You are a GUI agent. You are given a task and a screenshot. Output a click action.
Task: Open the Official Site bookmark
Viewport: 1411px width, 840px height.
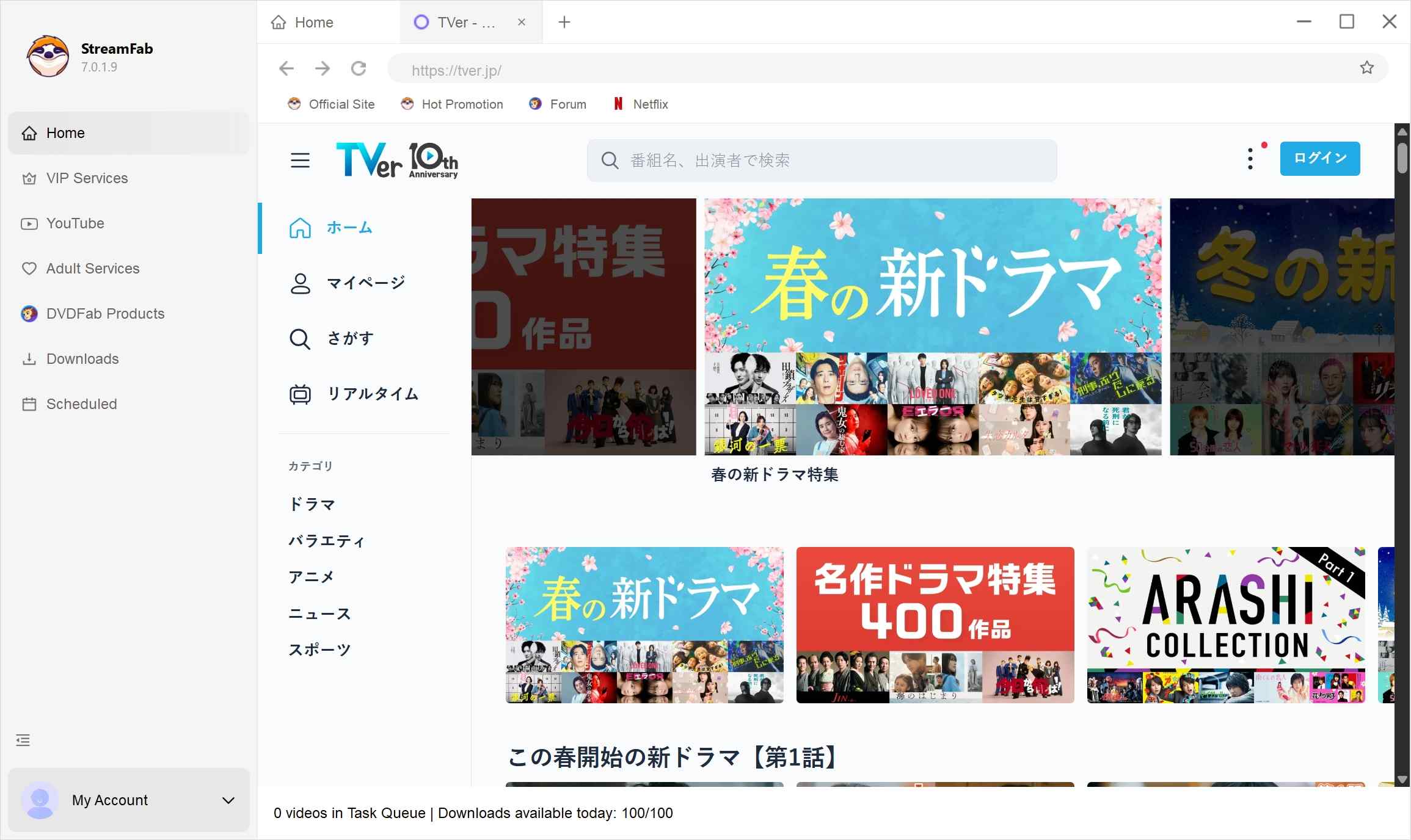click(x=331, y=104)
